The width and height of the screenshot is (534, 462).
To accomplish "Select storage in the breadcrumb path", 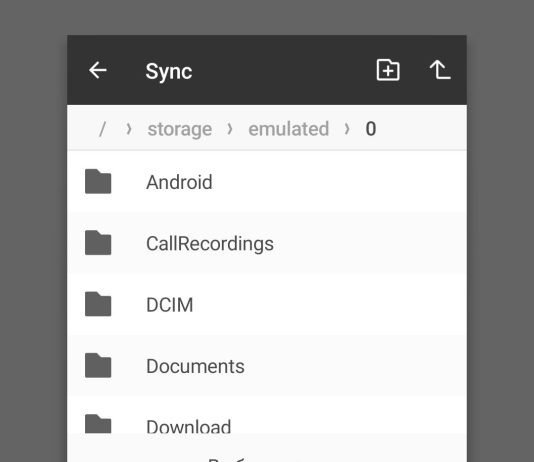I will tap(179, 129).
